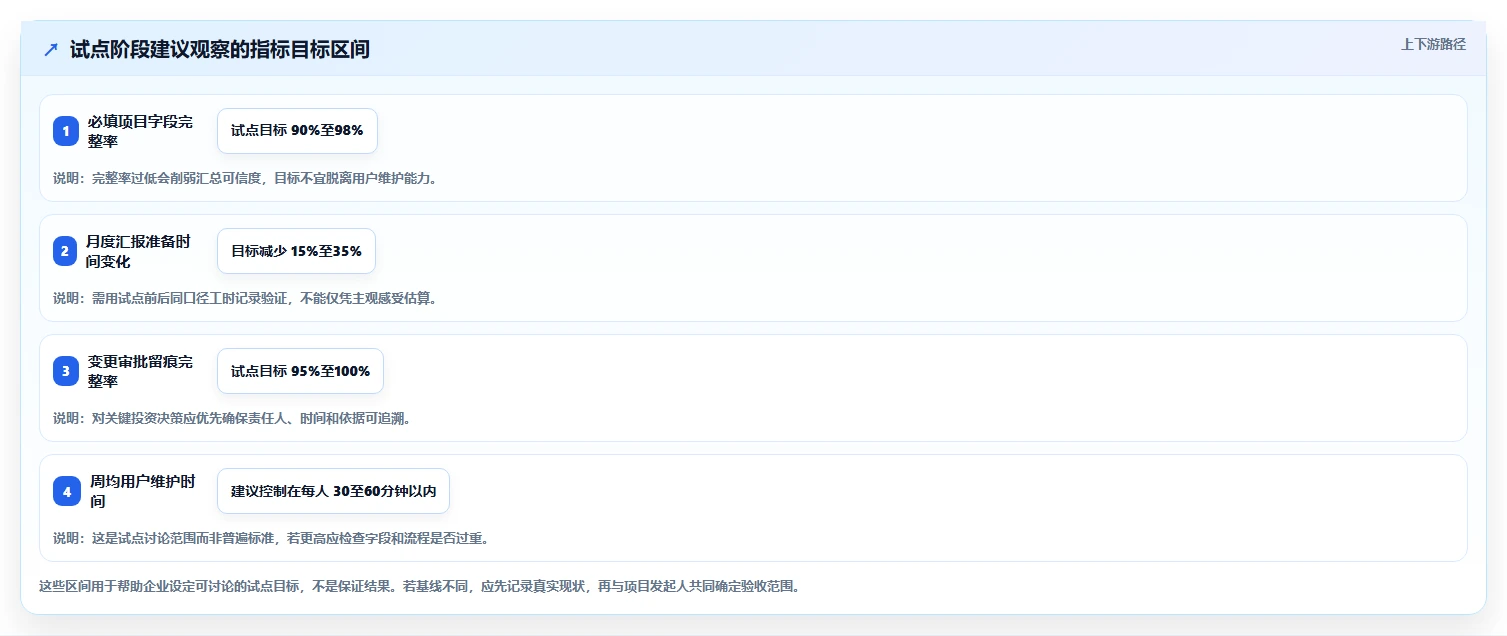The width and height of the screenshot is (1507, 636).
Task: Click the note starting 对关键投资决策应优先确保责任人
Action: click(x=232, y=418)
